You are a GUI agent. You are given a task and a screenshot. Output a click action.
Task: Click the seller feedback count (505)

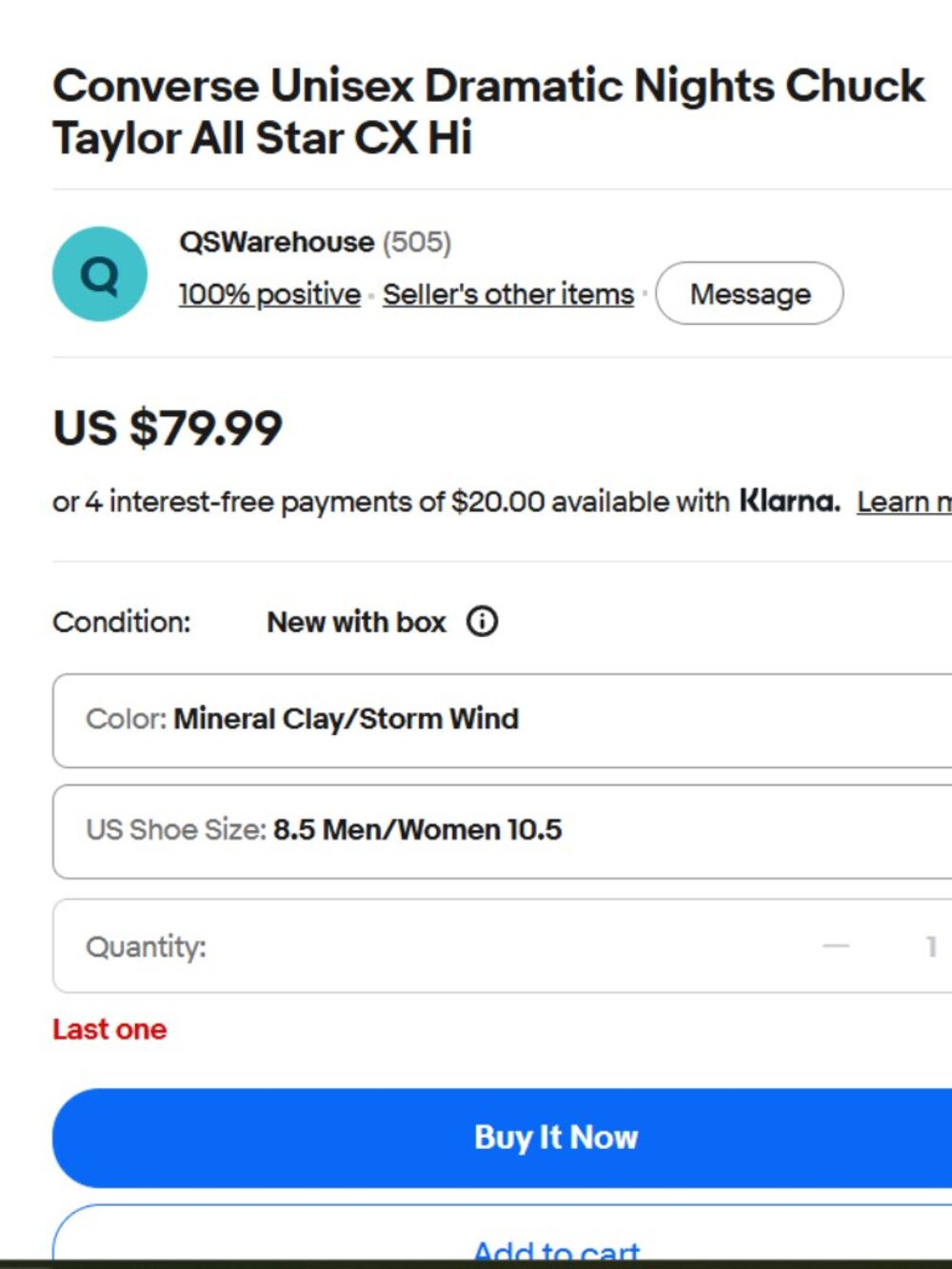click(x=417, y=242)
